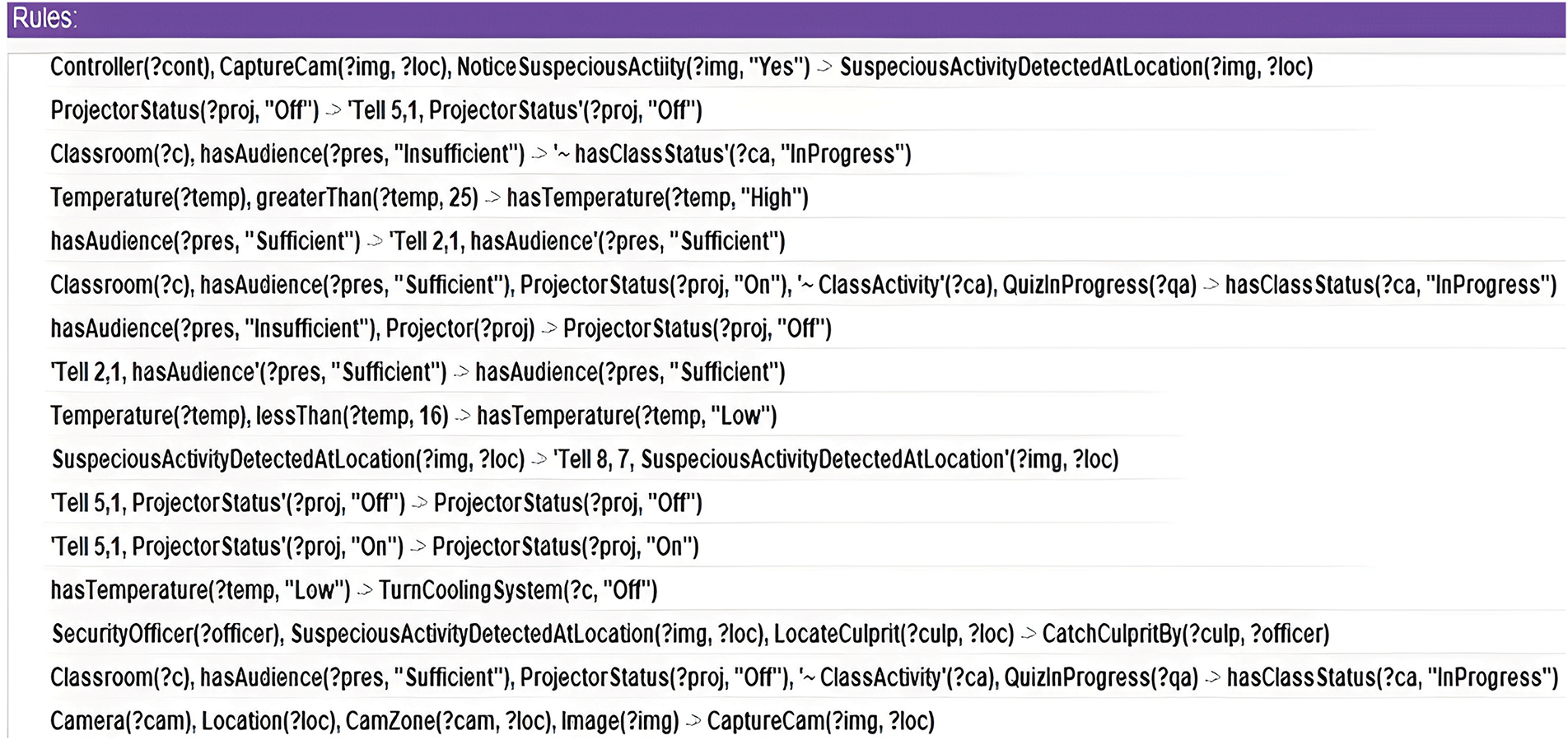Click the TurnCoolingSystem(?c, "Off") consequent
Image resolution: width=1568 pixels, height=740 pixels.
[x=517, y=590]
